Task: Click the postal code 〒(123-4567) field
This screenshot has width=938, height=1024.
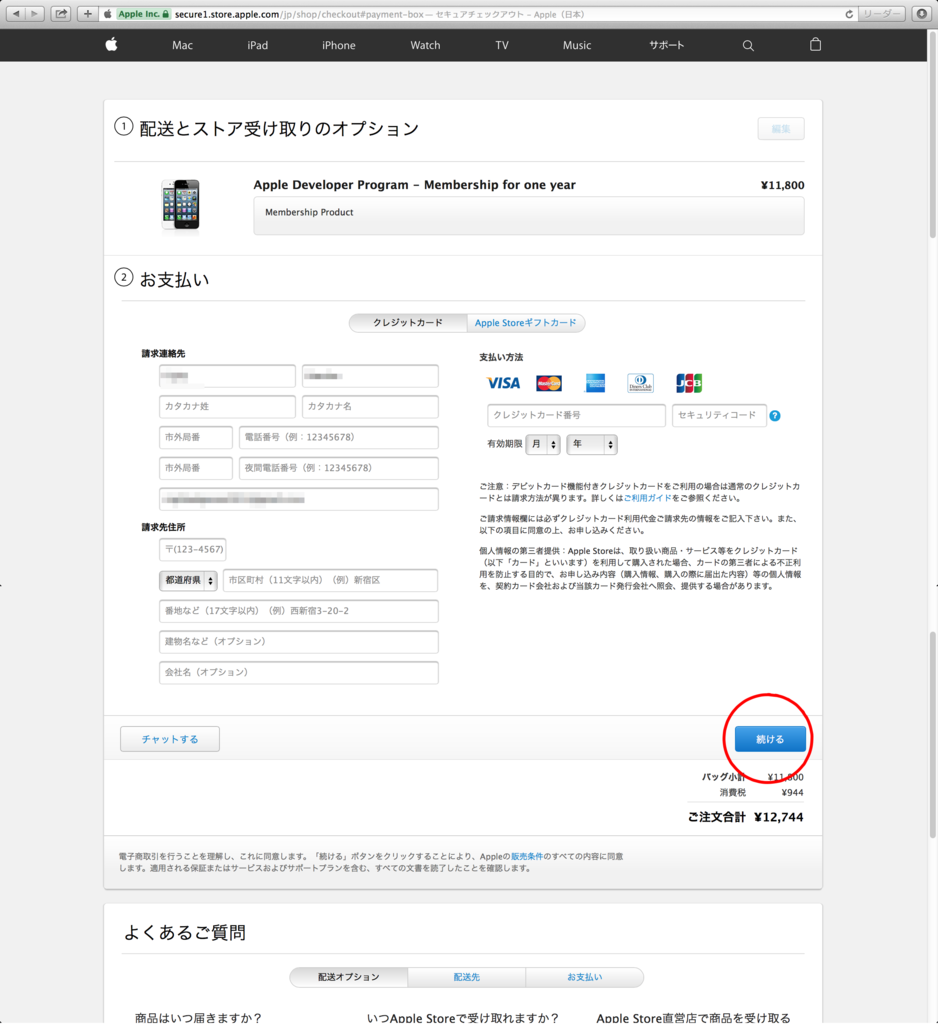Action: 193,549
